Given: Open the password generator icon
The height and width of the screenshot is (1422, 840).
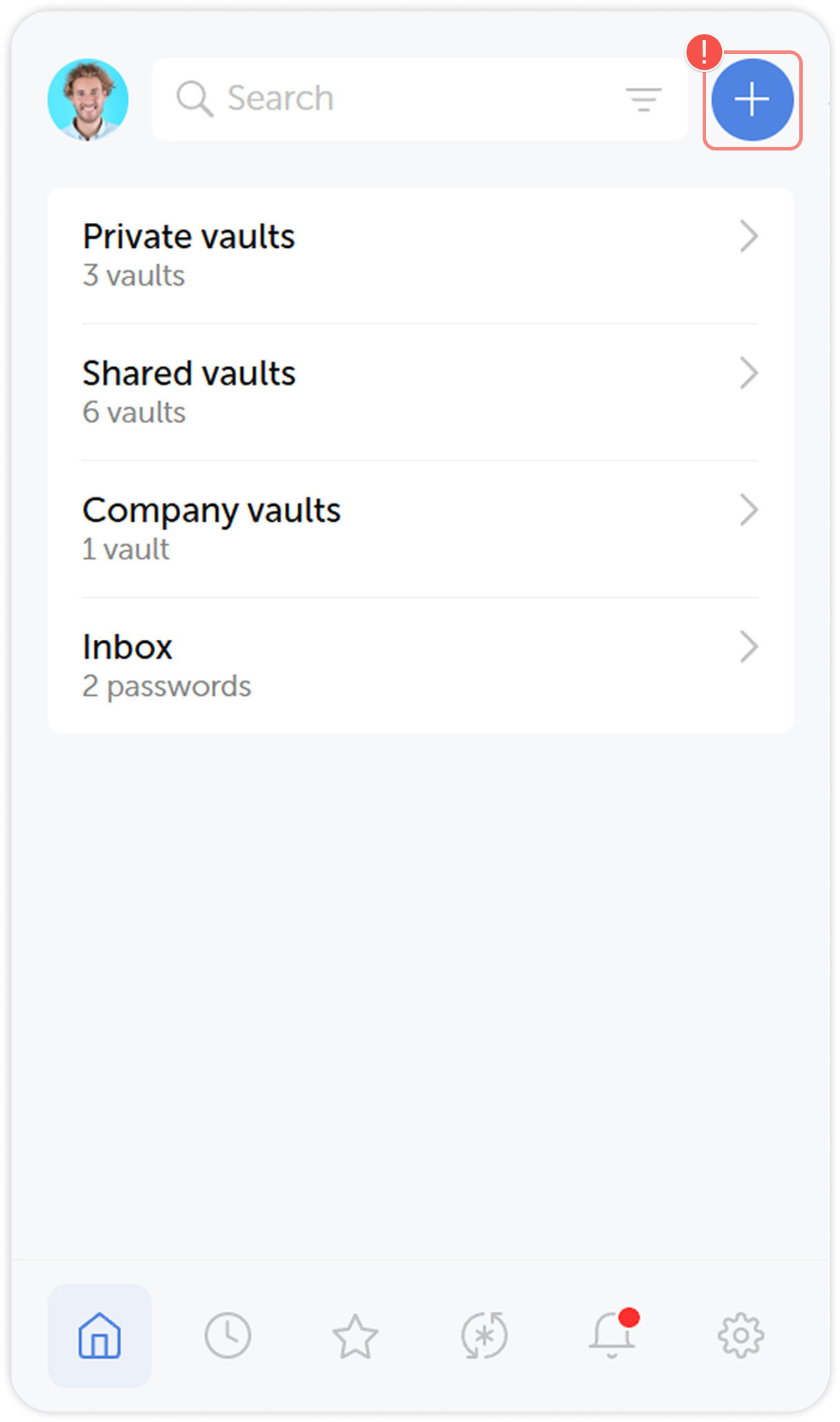Looking at the screenshot, I should click(485, 1334).
